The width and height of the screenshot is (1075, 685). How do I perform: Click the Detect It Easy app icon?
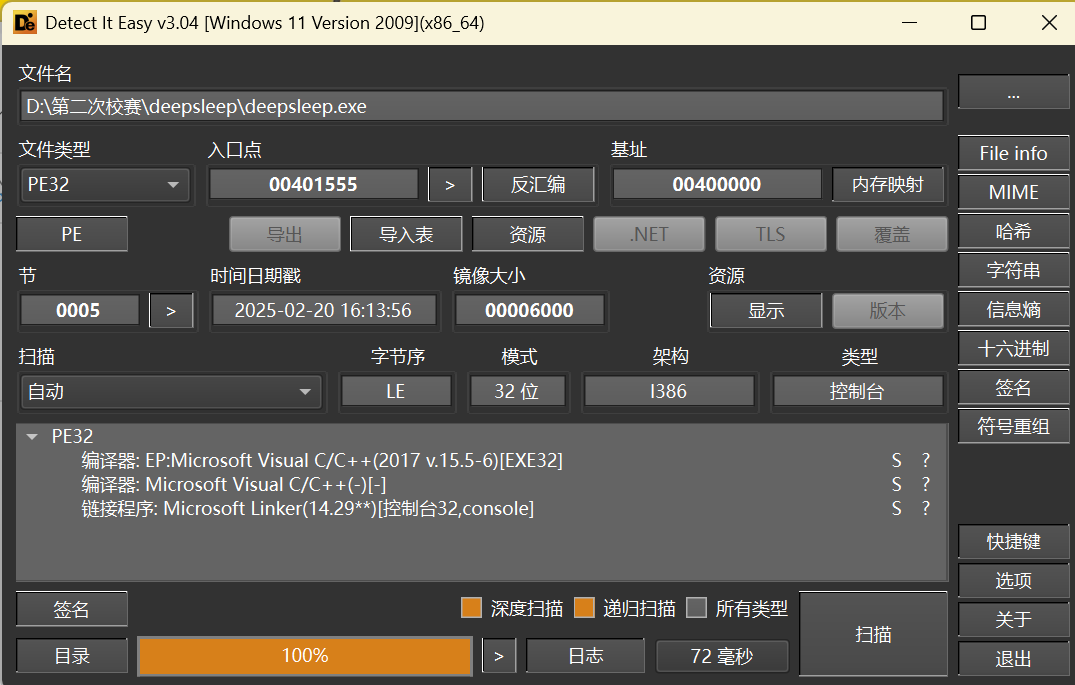[25, 22]
